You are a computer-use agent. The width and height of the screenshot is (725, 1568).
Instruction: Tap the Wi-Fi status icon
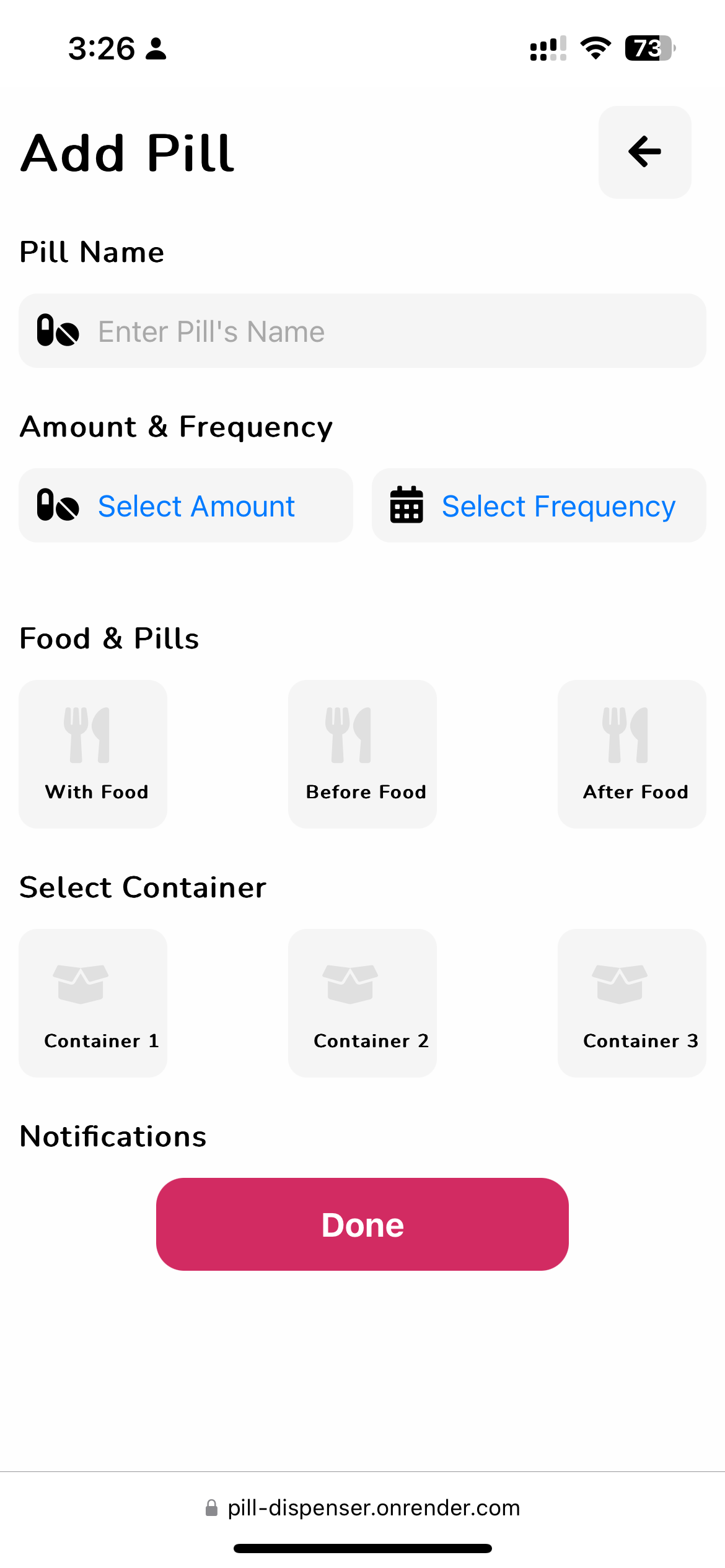[x=595, y=48]
